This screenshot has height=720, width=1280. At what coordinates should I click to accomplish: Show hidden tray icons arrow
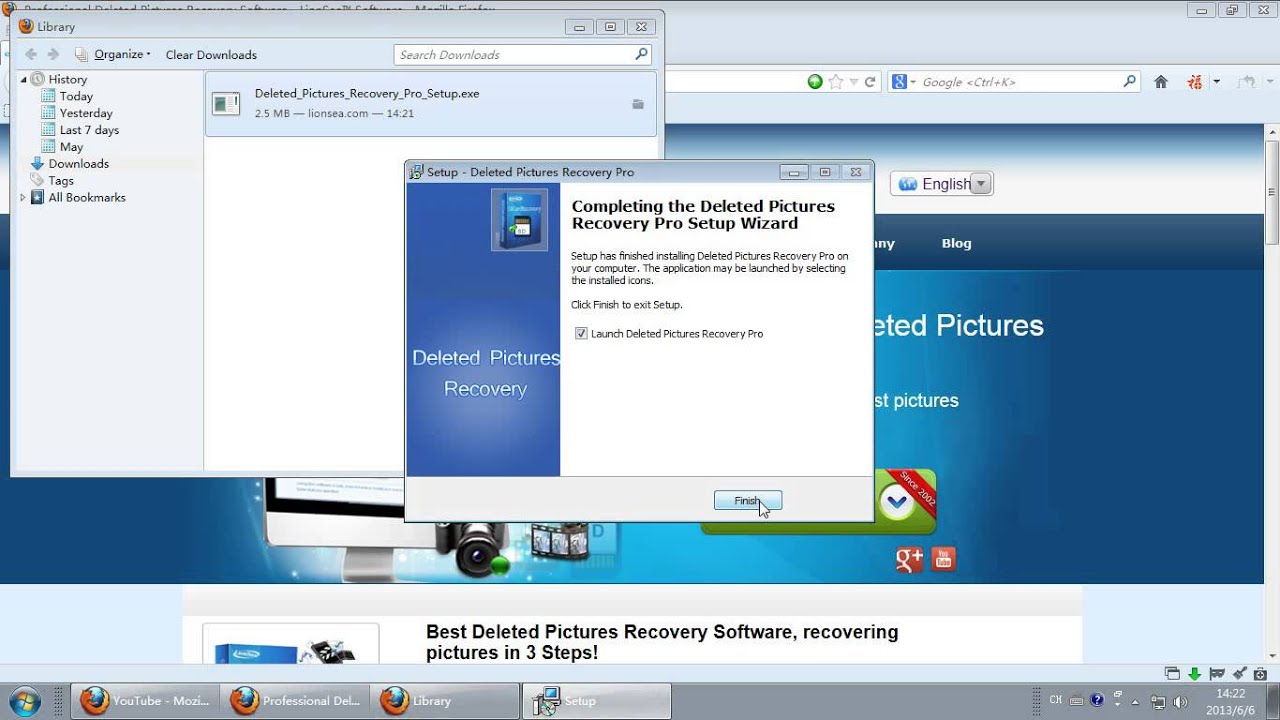[1134, 701]
